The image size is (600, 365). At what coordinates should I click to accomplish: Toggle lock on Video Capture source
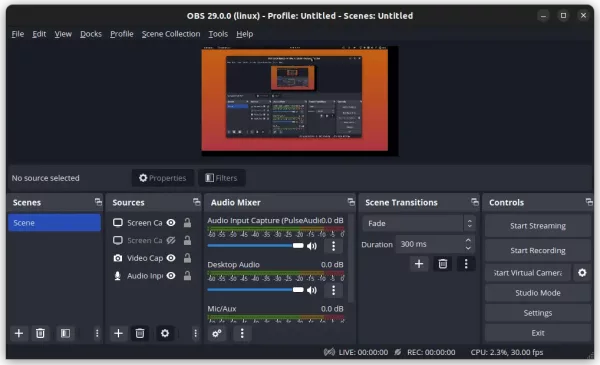(x=187, y=258)
